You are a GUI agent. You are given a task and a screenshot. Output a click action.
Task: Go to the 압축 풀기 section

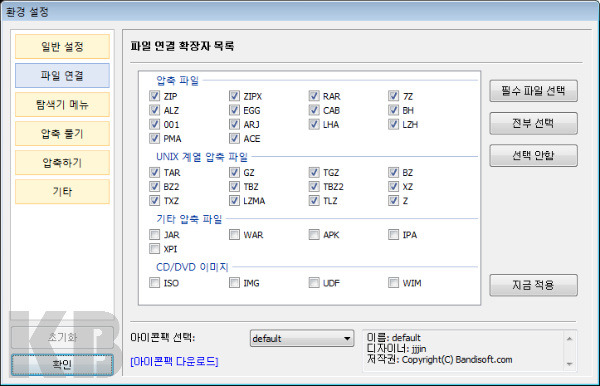[x=62, y=134]
